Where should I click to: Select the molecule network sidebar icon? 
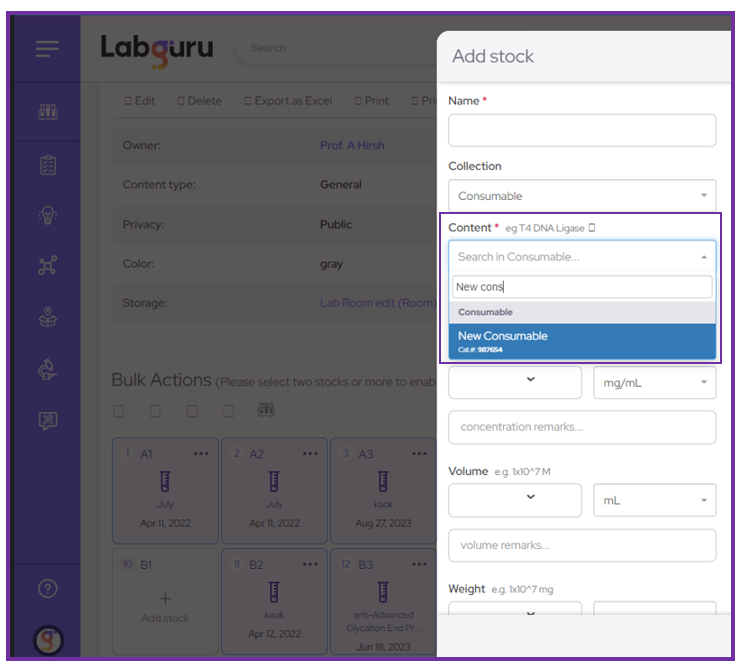tap(47, 266)
